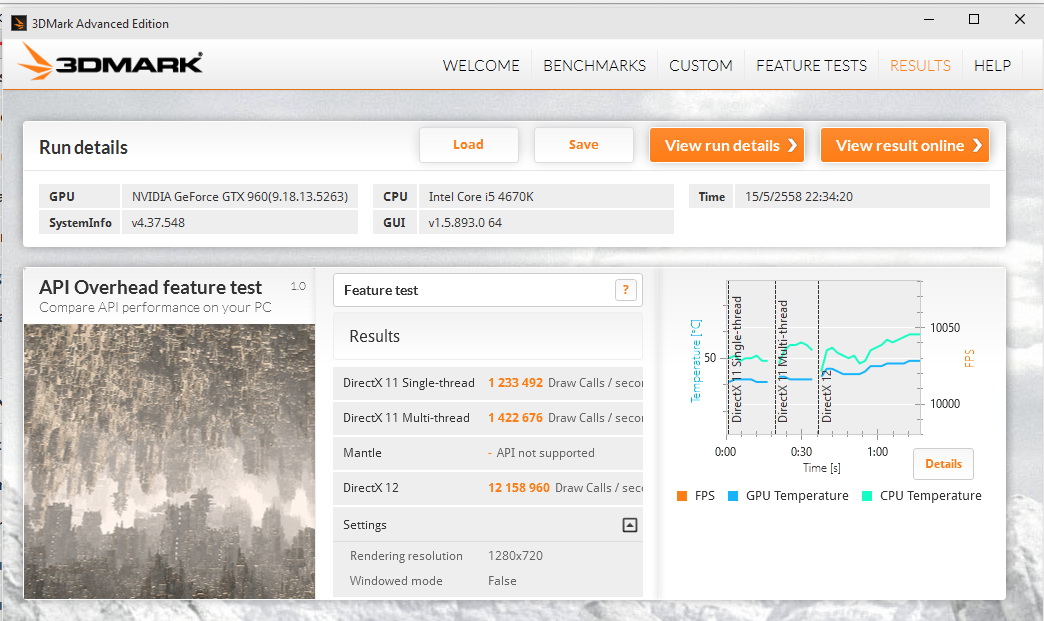Click the DirectX 11 Multi-thread result 1 422 676
The height and width of the screenshot is (621, 1044).
(515, 418)
